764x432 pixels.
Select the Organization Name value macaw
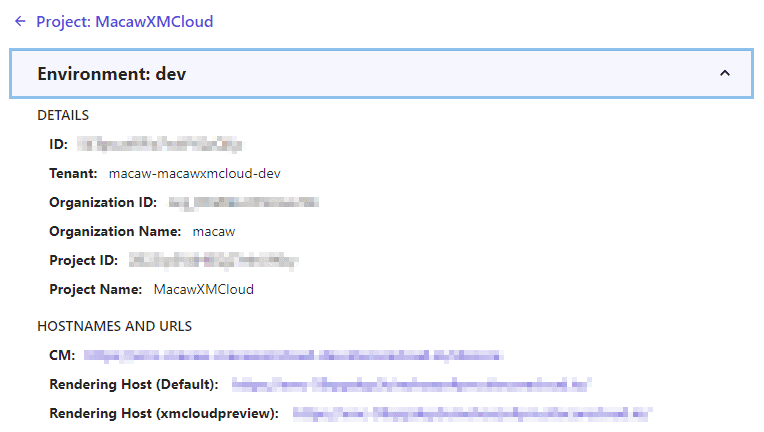[213, 231]
